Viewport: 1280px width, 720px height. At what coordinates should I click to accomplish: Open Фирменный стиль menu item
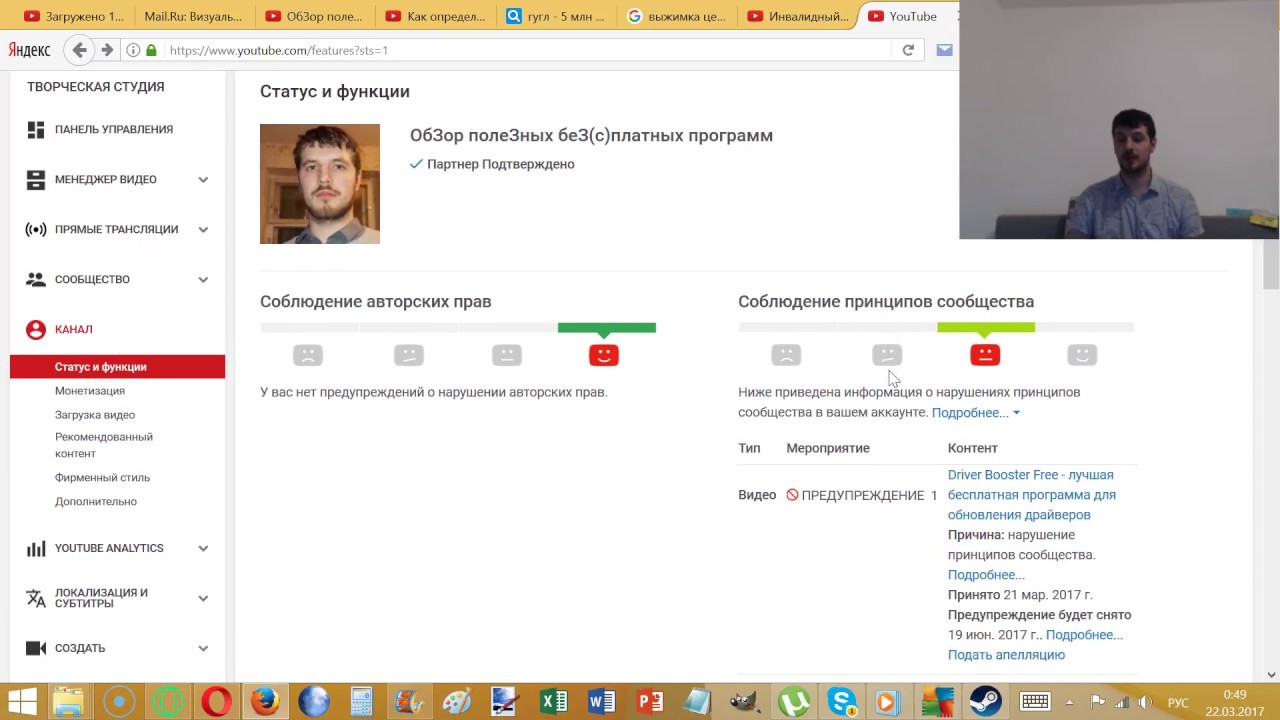coord(102,478)
